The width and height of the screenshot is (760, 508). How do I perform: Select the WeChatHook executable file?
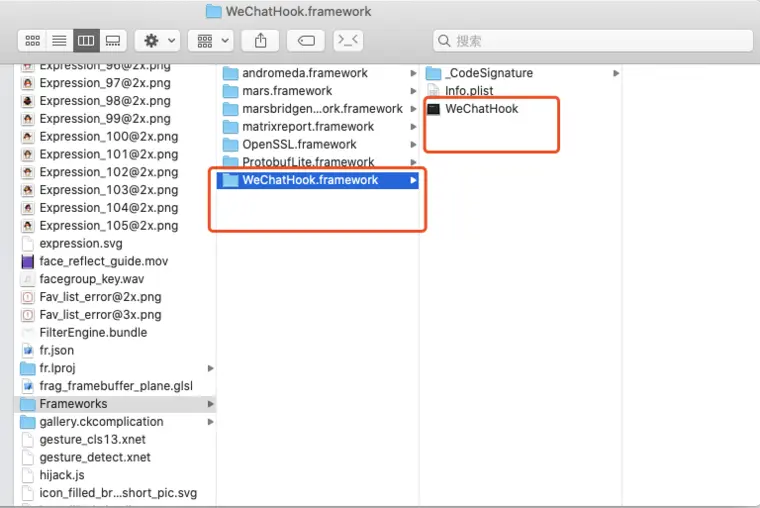(x=521, y=109)
